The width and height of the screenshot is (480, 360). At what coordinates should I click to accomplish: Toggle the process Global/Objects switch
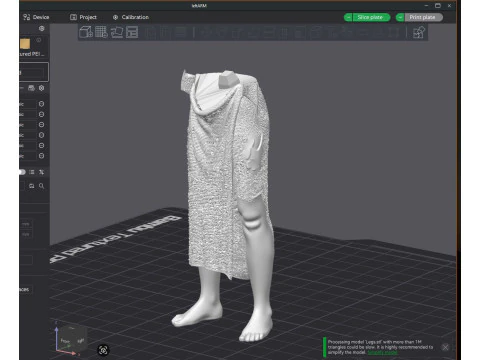(x=22, y=172)
